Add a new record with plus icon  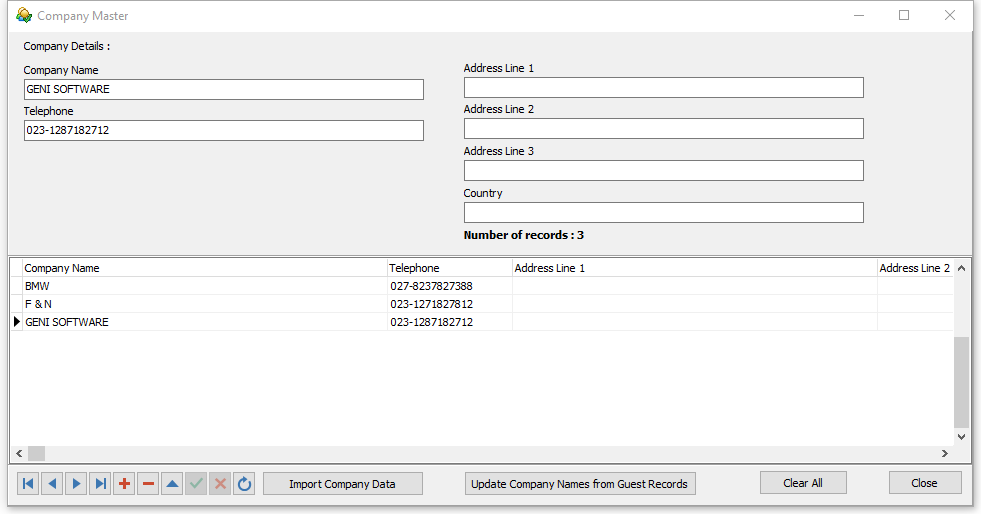(x=124, y=484)
